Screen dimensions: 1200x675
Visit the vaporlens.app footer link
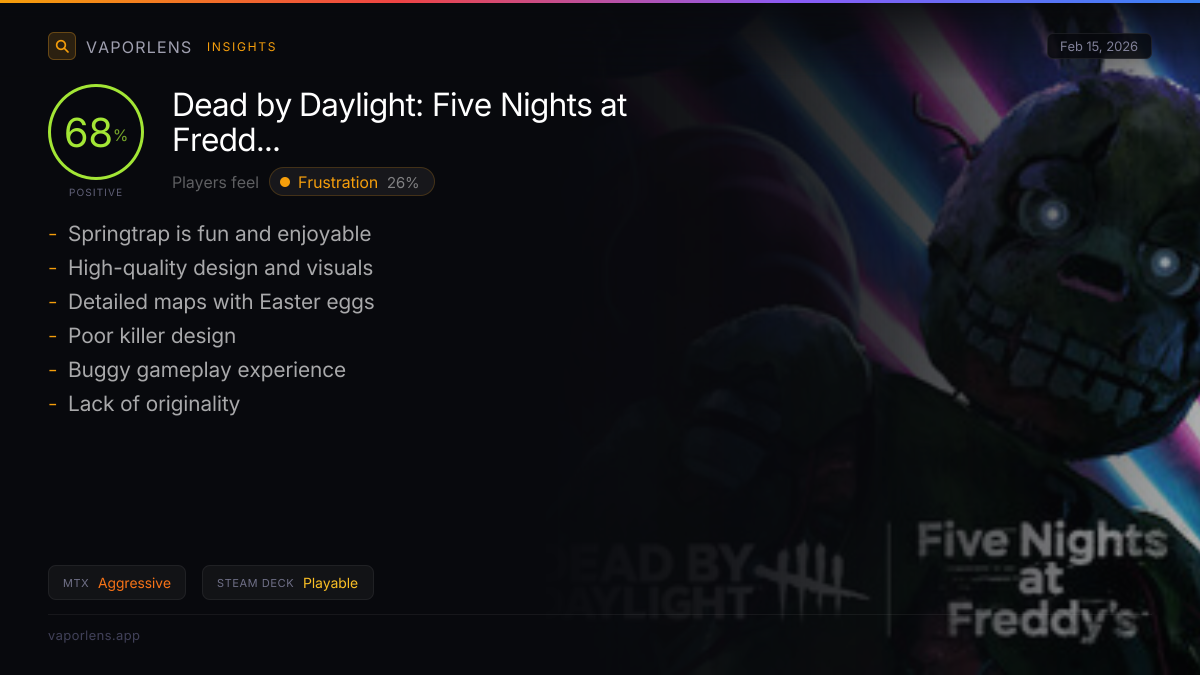94,636
